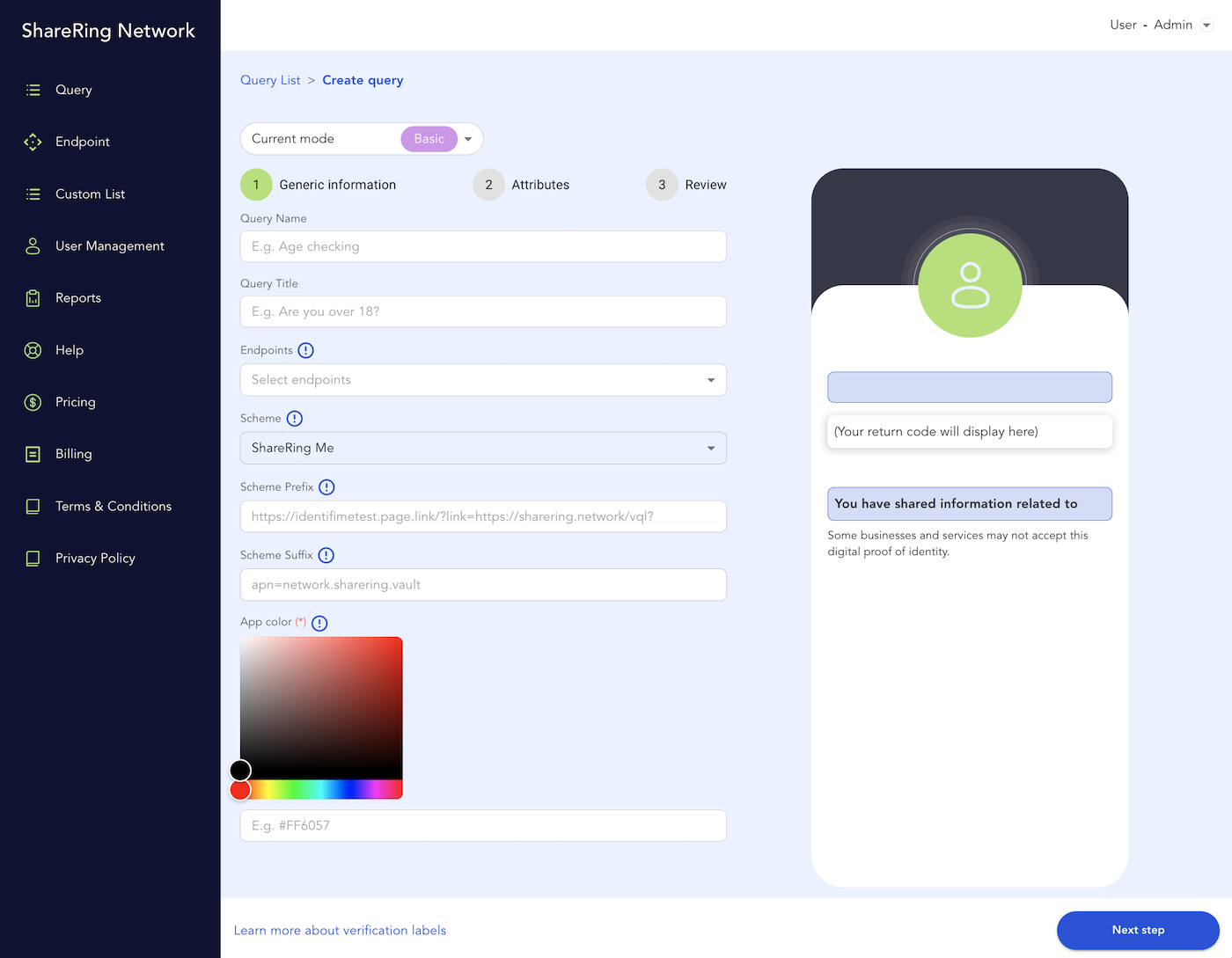
Task: Go to Billing page
Action: [74, 454]
